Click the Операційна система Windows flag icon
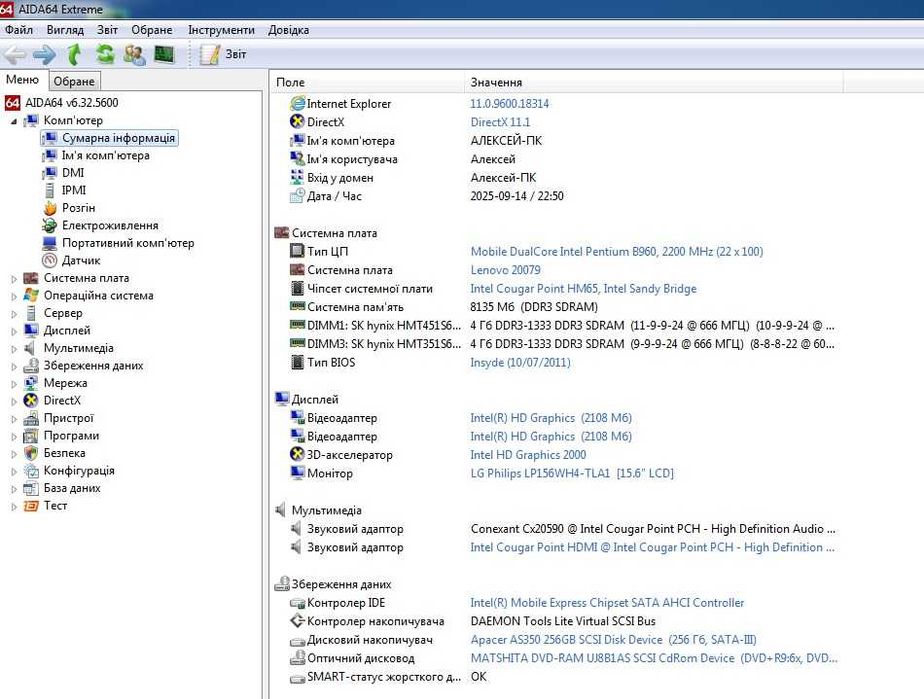 click(x=31, y=295)
